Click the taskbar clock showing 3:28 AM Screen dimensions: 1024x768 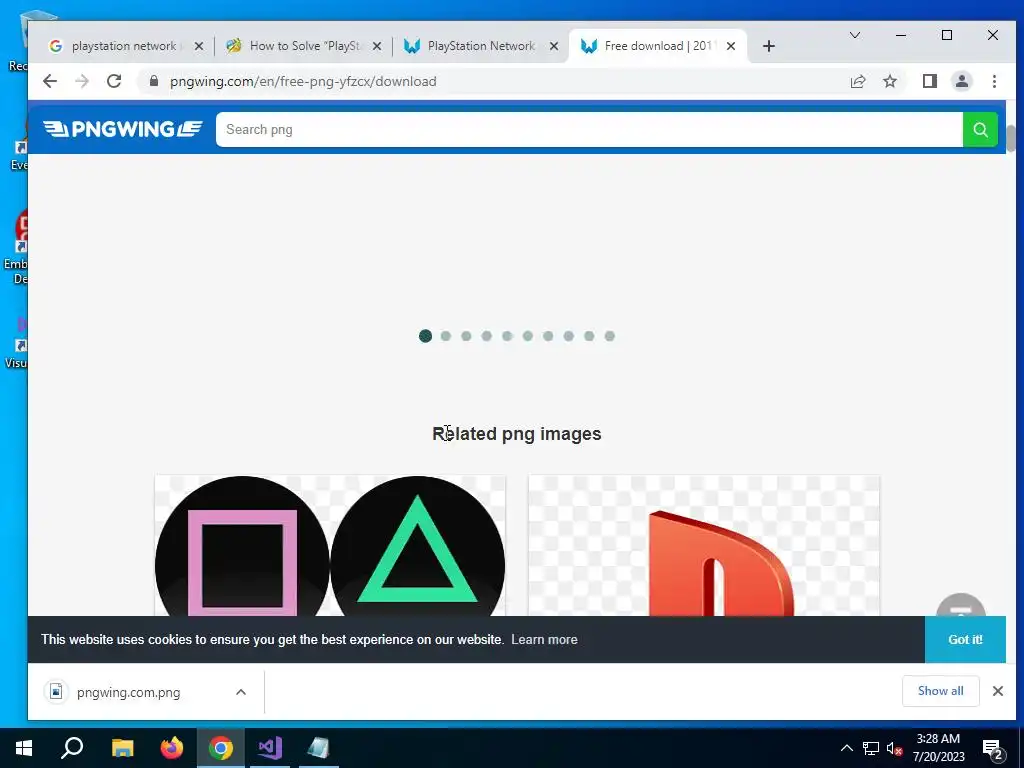(938, 748)
